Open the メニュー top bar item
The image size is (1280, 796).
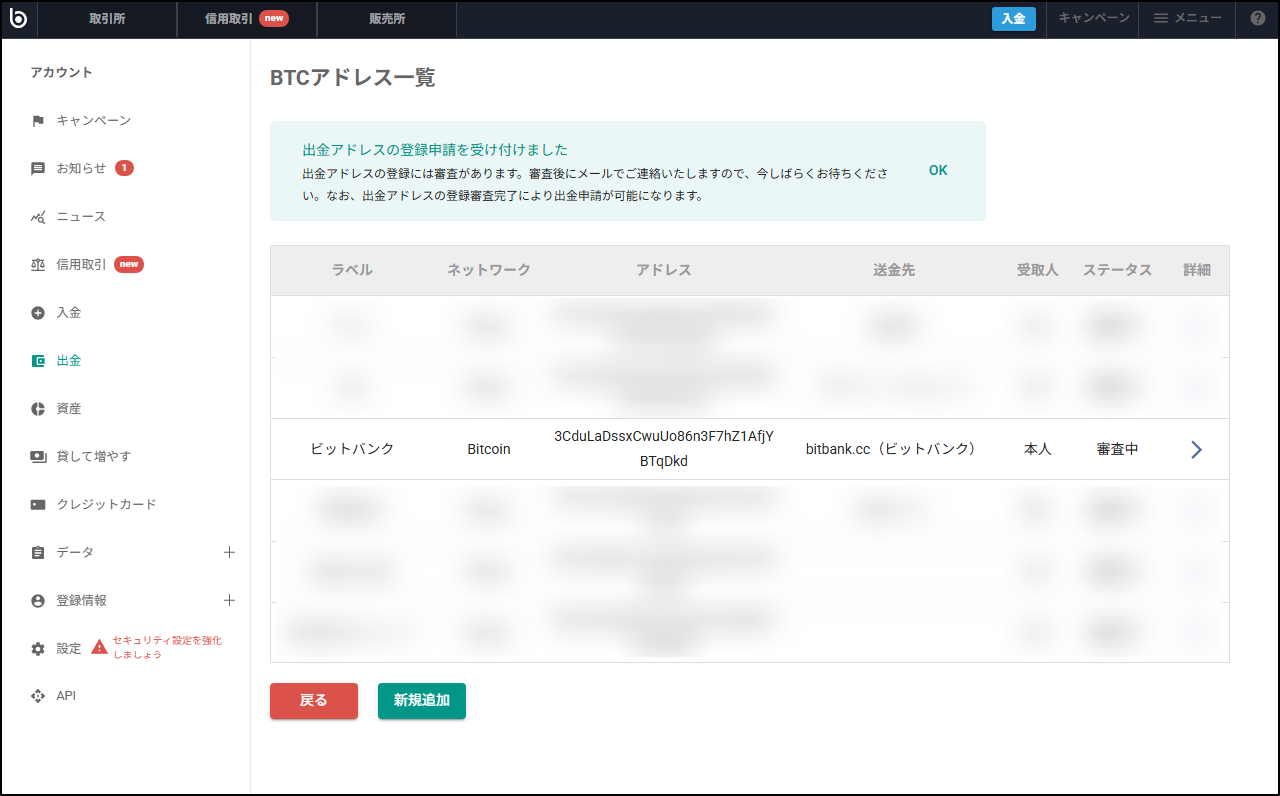point(1188,18)
